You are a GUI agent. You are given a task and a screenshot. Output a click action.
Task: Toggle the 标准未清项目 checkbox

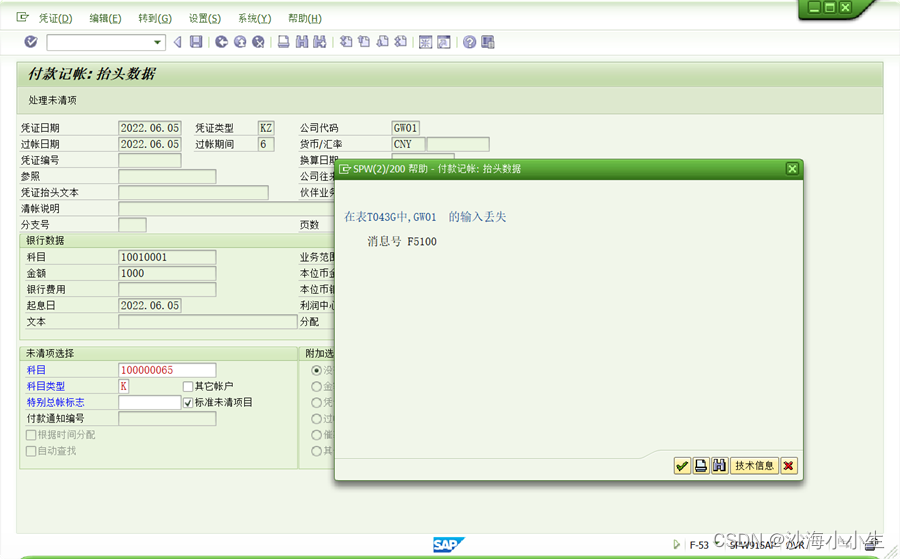tap(188, 402)
